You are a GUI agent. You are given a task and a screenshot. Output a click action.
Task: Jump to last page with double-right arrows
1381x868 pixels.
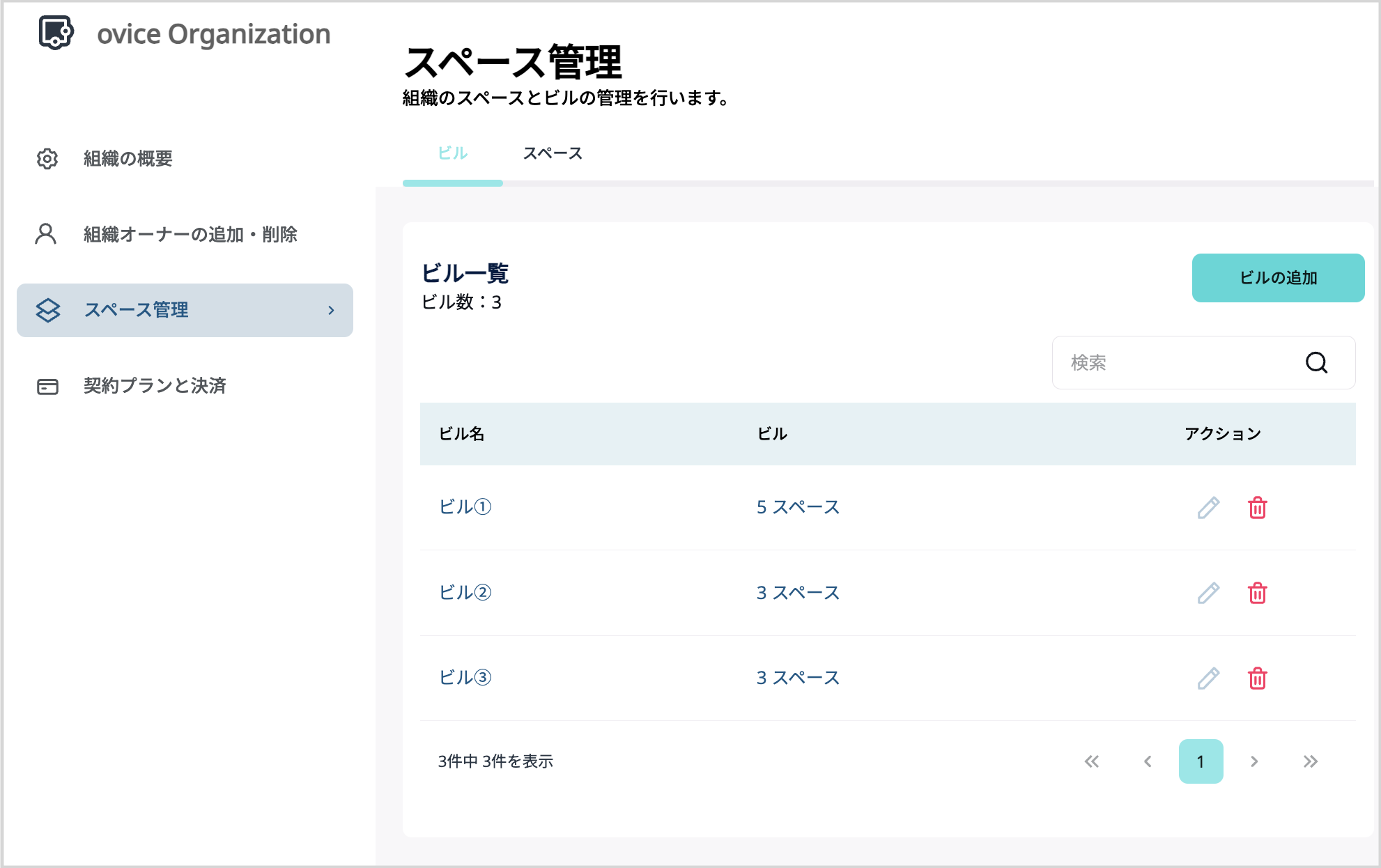click(x=1311, y=761)
